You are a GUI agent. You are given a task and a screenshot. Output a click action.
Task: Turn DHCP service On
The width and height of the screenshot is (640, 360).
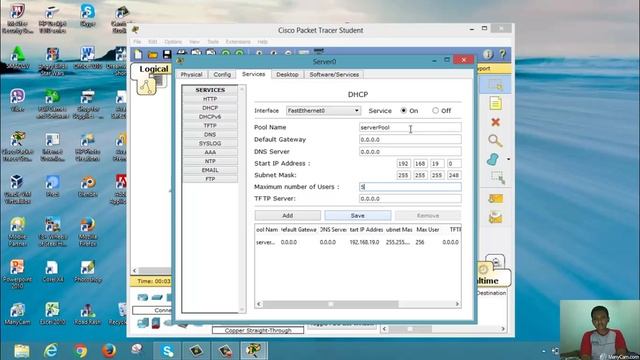[x=404, y=111]
